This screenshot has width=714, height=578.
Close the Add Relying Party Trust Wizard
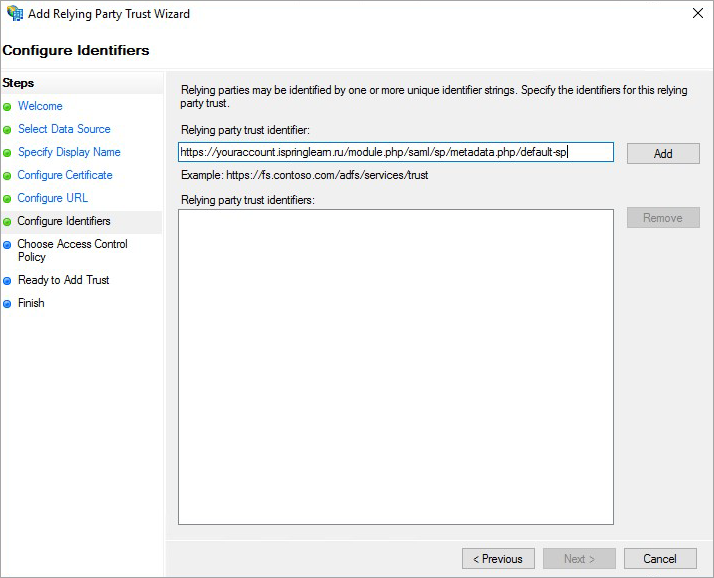[698, 13]
